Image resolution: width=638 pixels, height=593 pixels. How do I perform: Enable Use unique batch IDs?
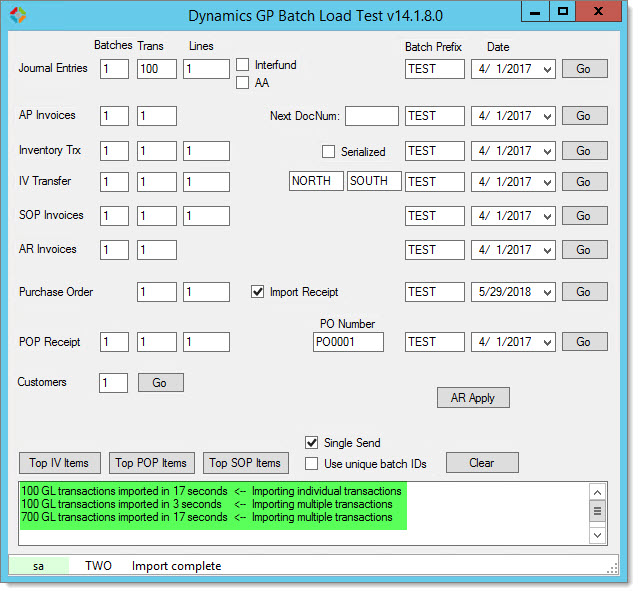[x=311, y=464]
